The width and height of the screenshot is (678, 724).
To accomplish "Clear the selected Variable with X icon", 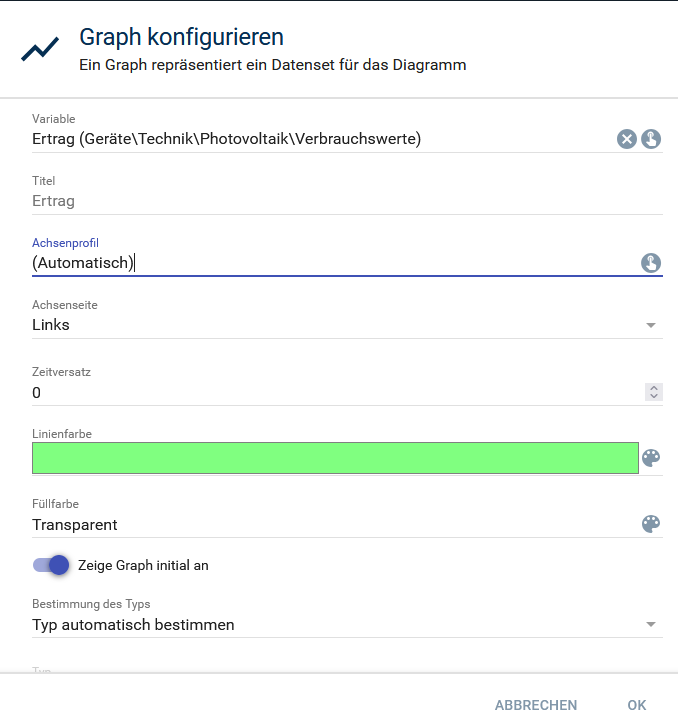I will pos(626,139).
